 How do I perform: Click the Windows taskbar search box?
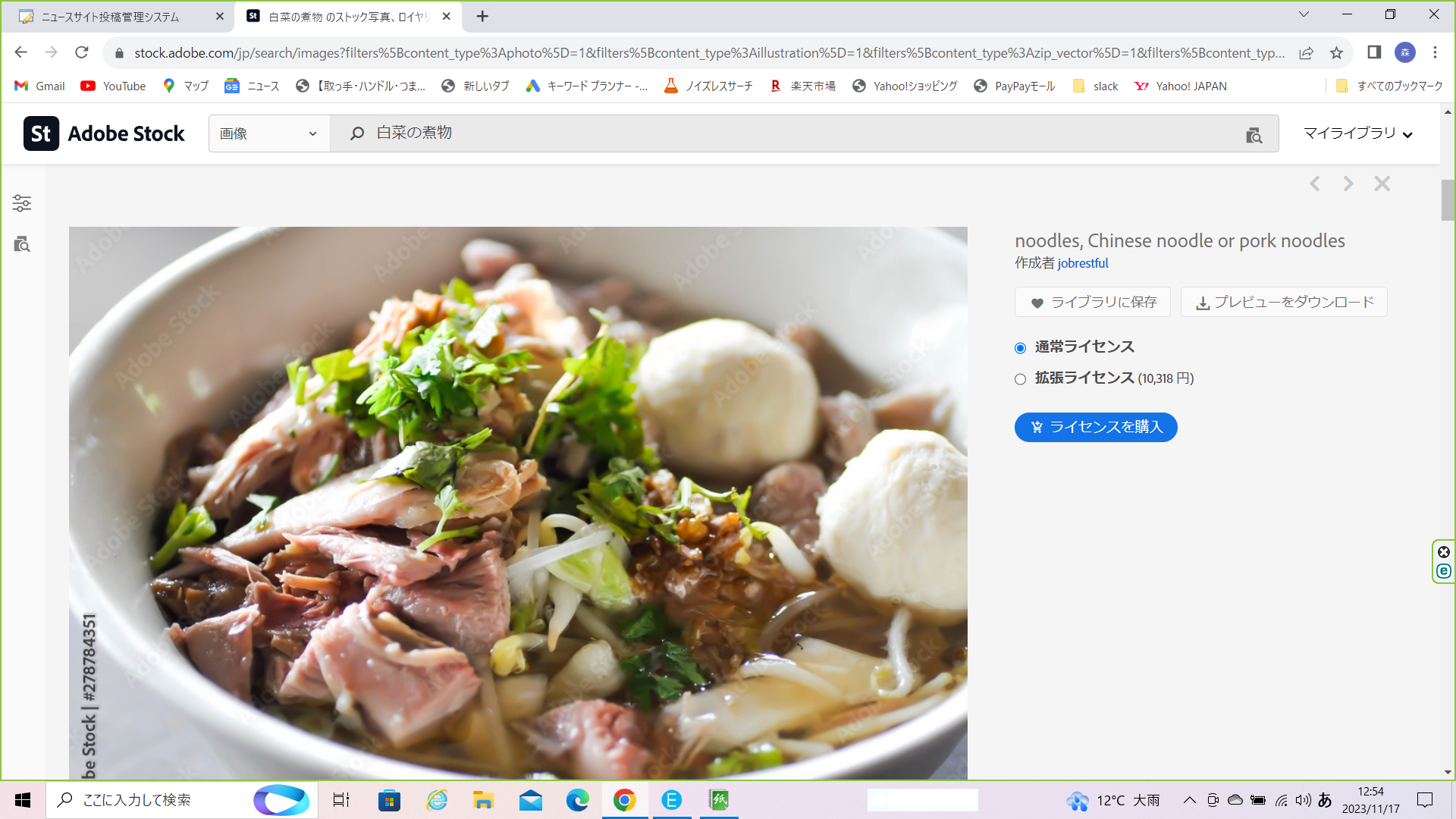182,800
